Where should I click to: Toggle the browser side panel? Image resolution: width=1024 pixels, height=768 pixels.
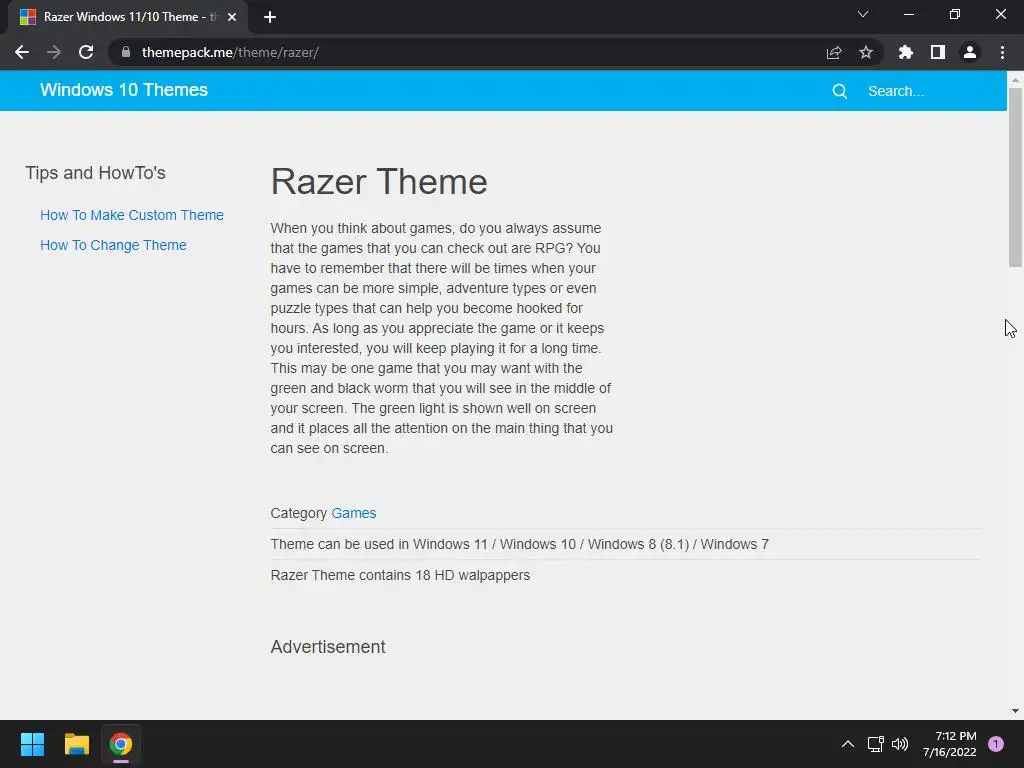pos(938,52)
